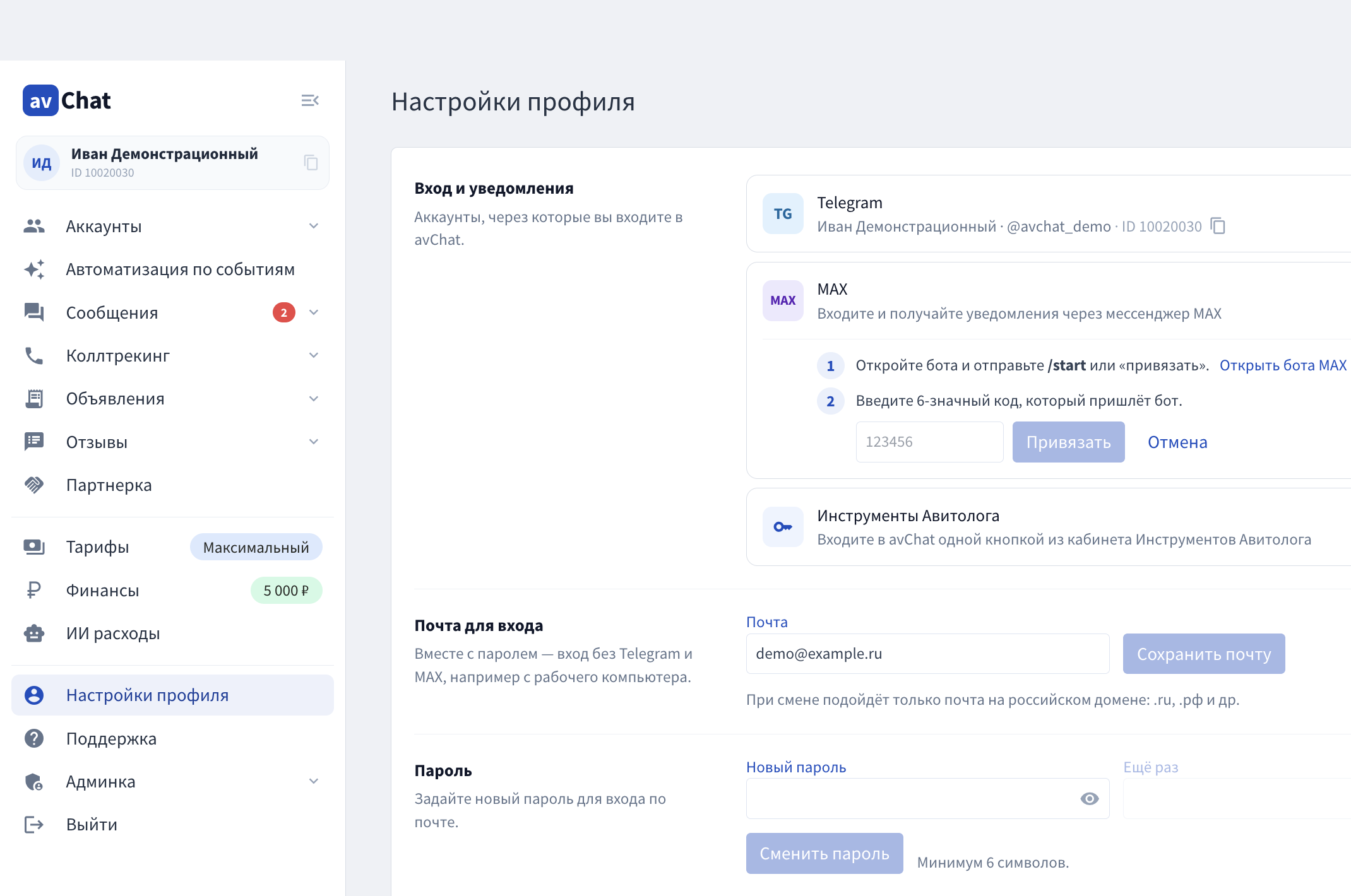Click the Админка shield icon
The height and width of the screenshot is (896, 1351).
[x=34, y=781]
